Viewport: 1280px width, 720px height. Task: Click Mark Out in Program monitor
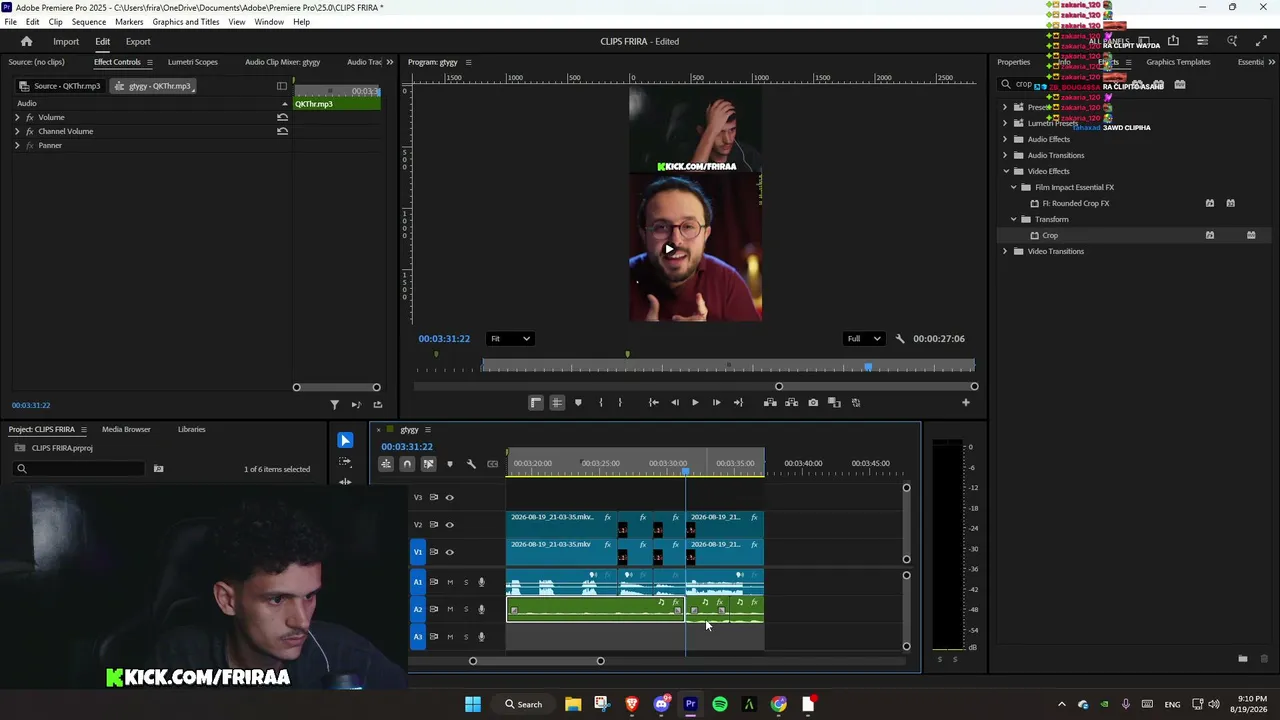click(620, 403)
